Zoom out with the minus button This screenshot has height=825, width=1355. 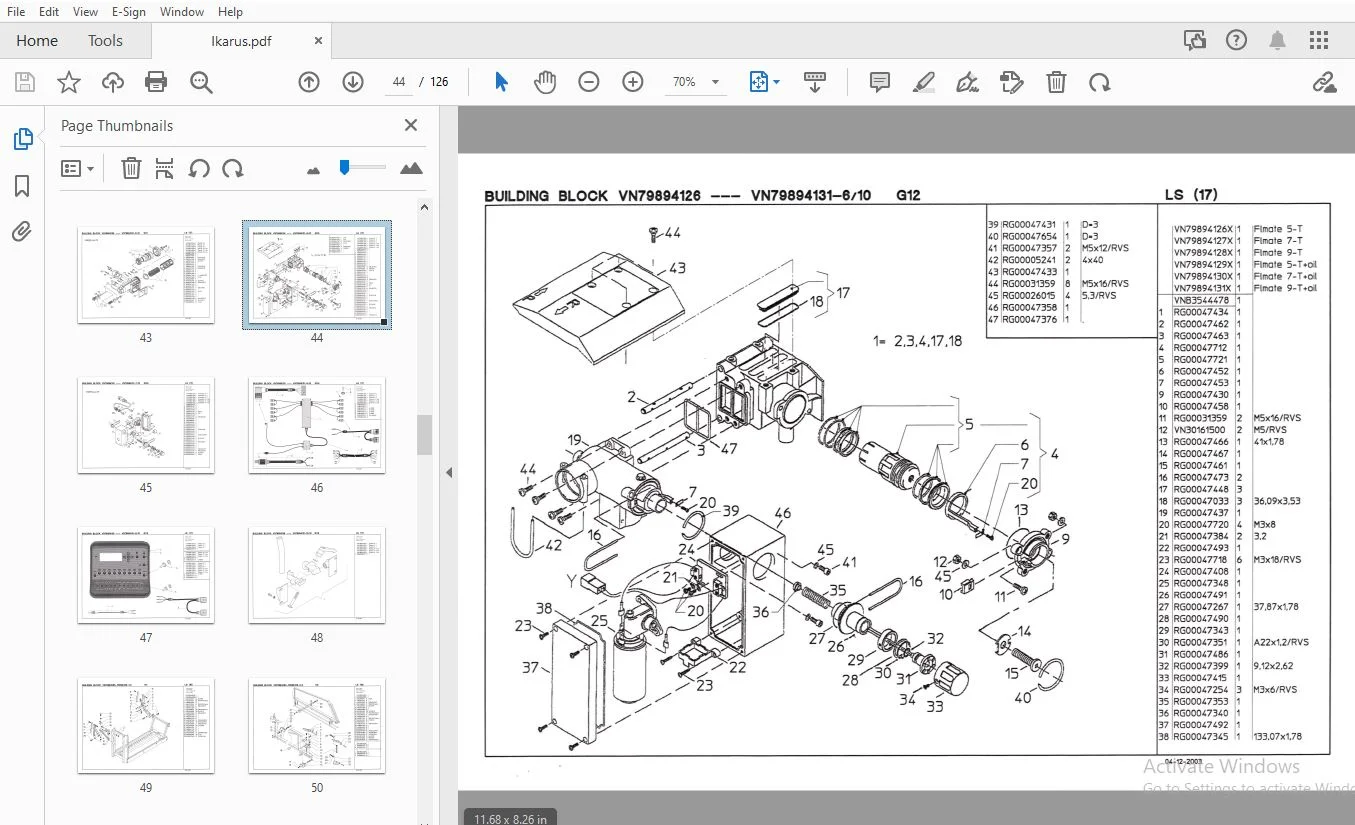(589, 82)
